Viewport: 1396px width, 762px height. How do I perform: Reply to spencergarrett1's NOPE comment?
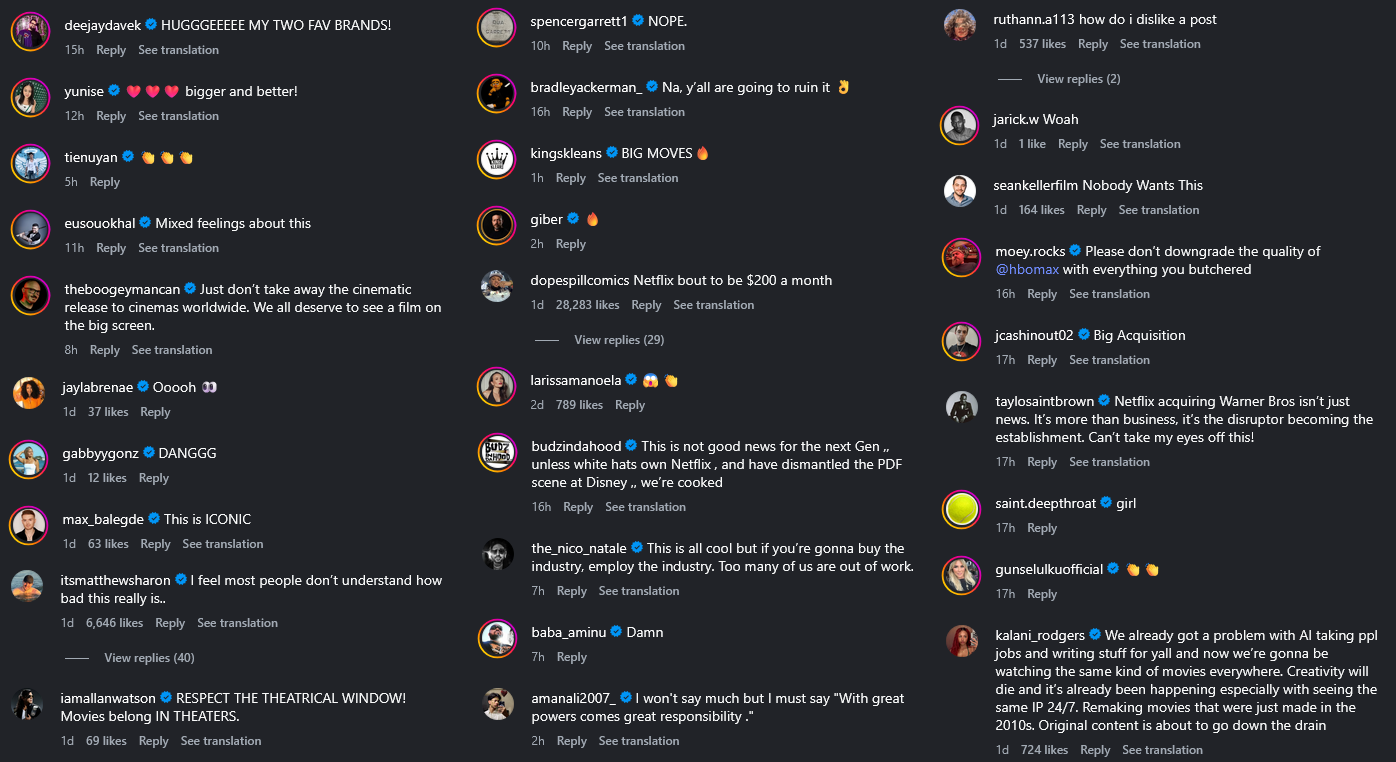[577, 46]
